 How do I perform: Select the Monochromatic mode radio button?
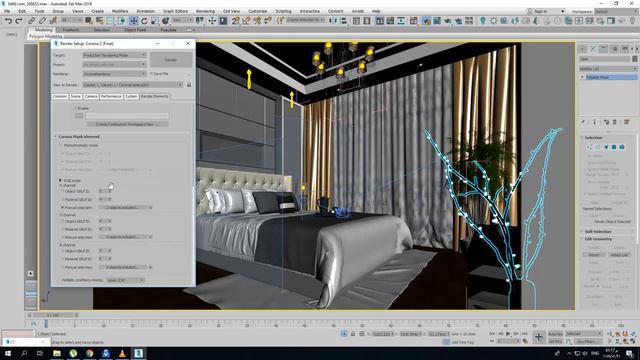[61, 145]
